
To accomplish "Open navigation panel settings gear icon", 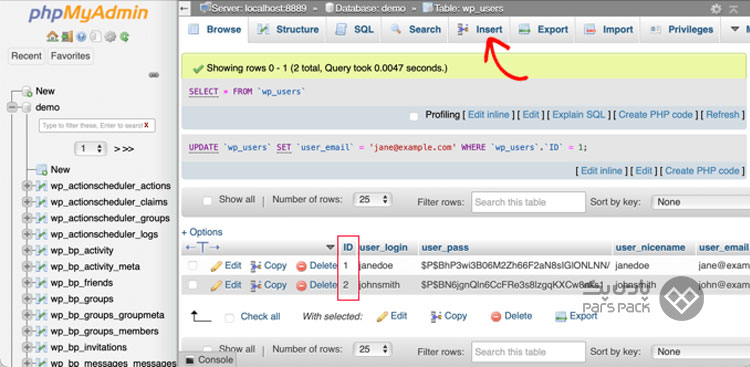I will coord(110,36).
